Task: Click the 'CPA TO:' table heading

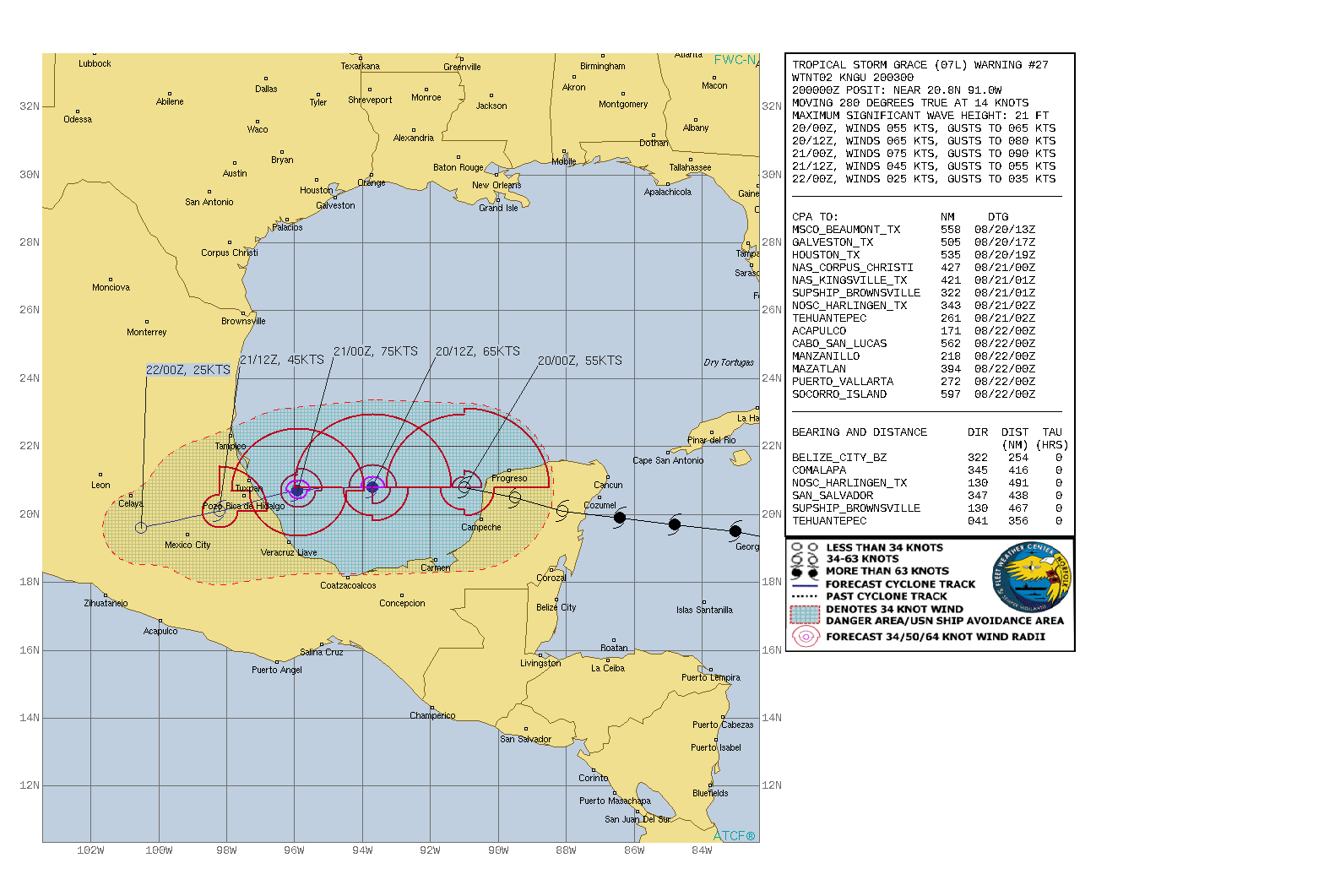Action: coord(816,217)
